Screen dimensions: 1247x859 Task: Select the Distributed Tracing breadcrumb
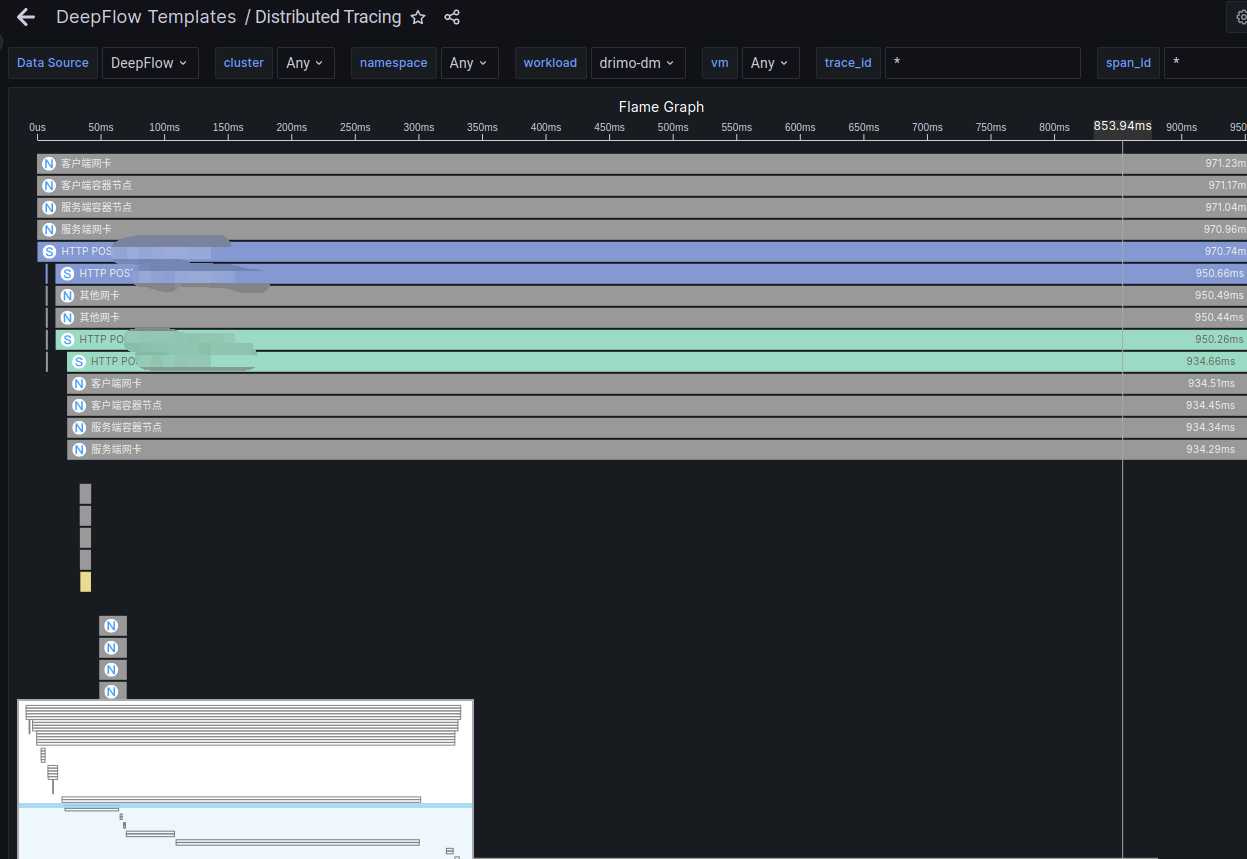(x=328, y=17)
